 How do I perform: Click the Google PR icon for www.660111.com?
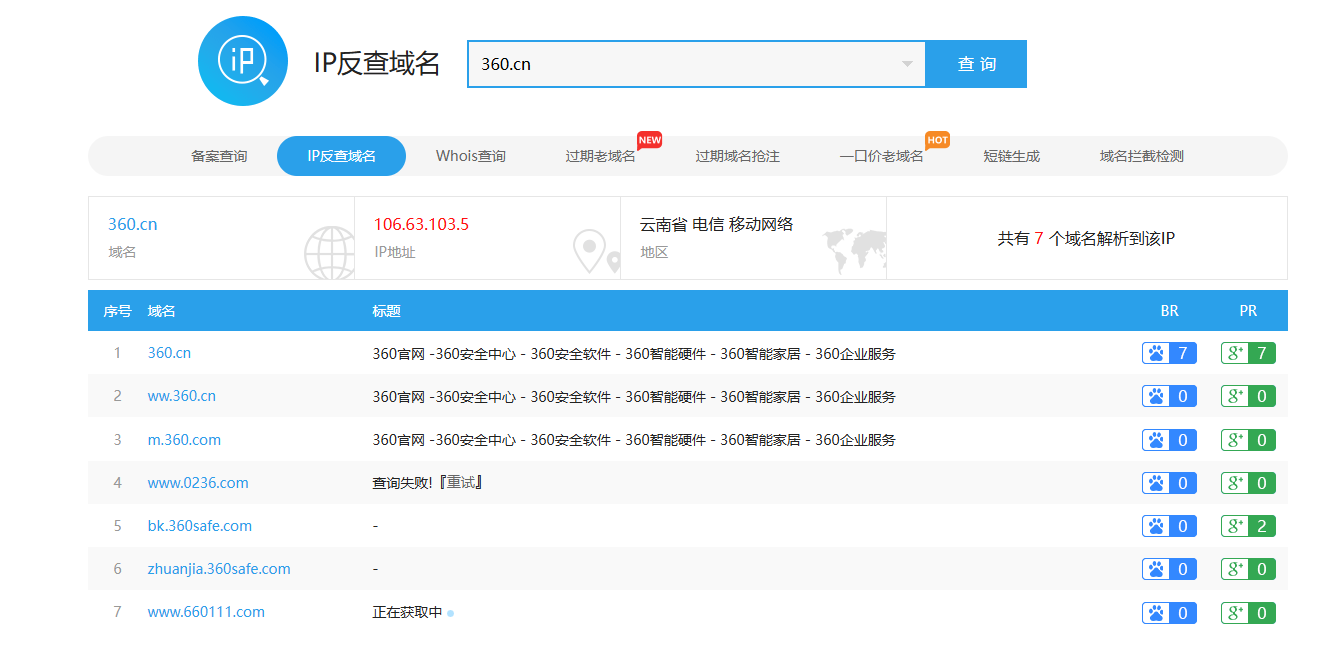[x=1235, y=613]
